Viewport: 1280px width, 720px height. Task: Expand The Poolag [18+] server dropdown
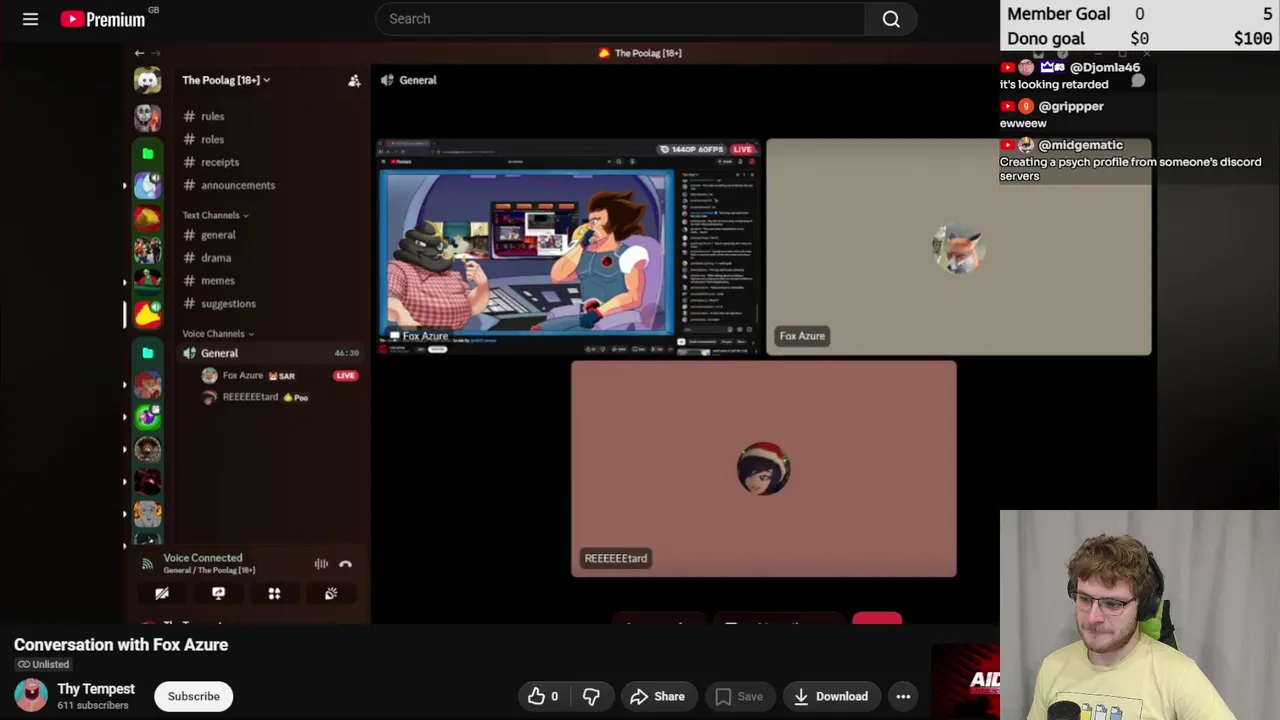click(226, 80)
